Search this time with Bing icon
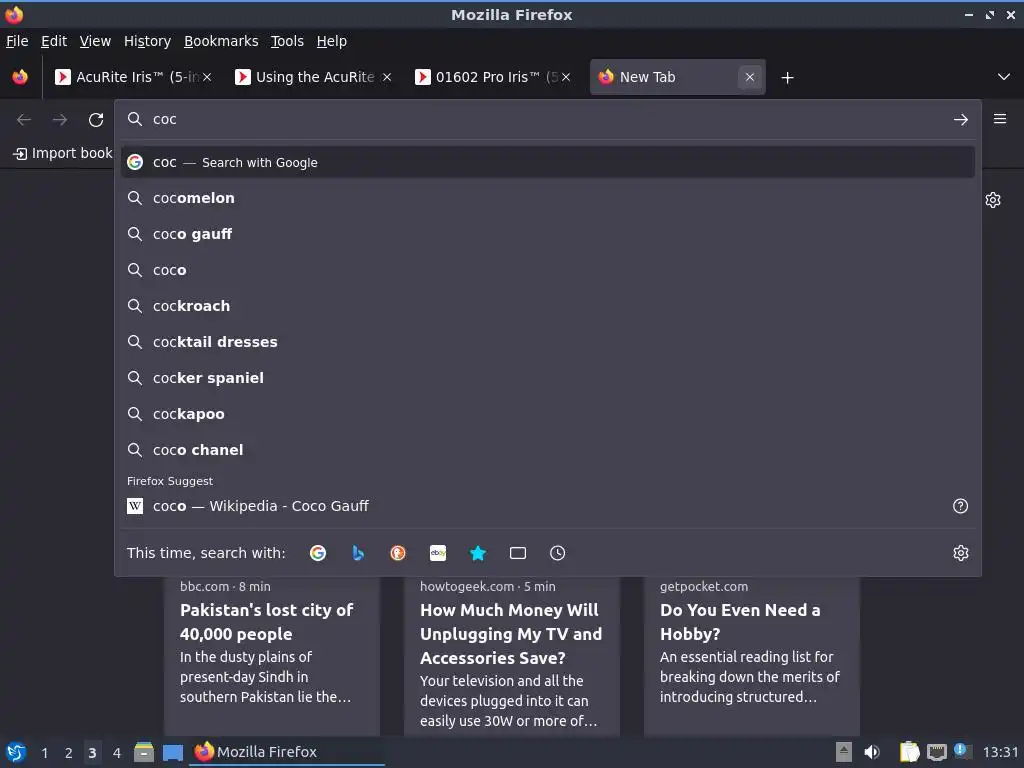1024x768 pixels. click(x=358, y=553)
